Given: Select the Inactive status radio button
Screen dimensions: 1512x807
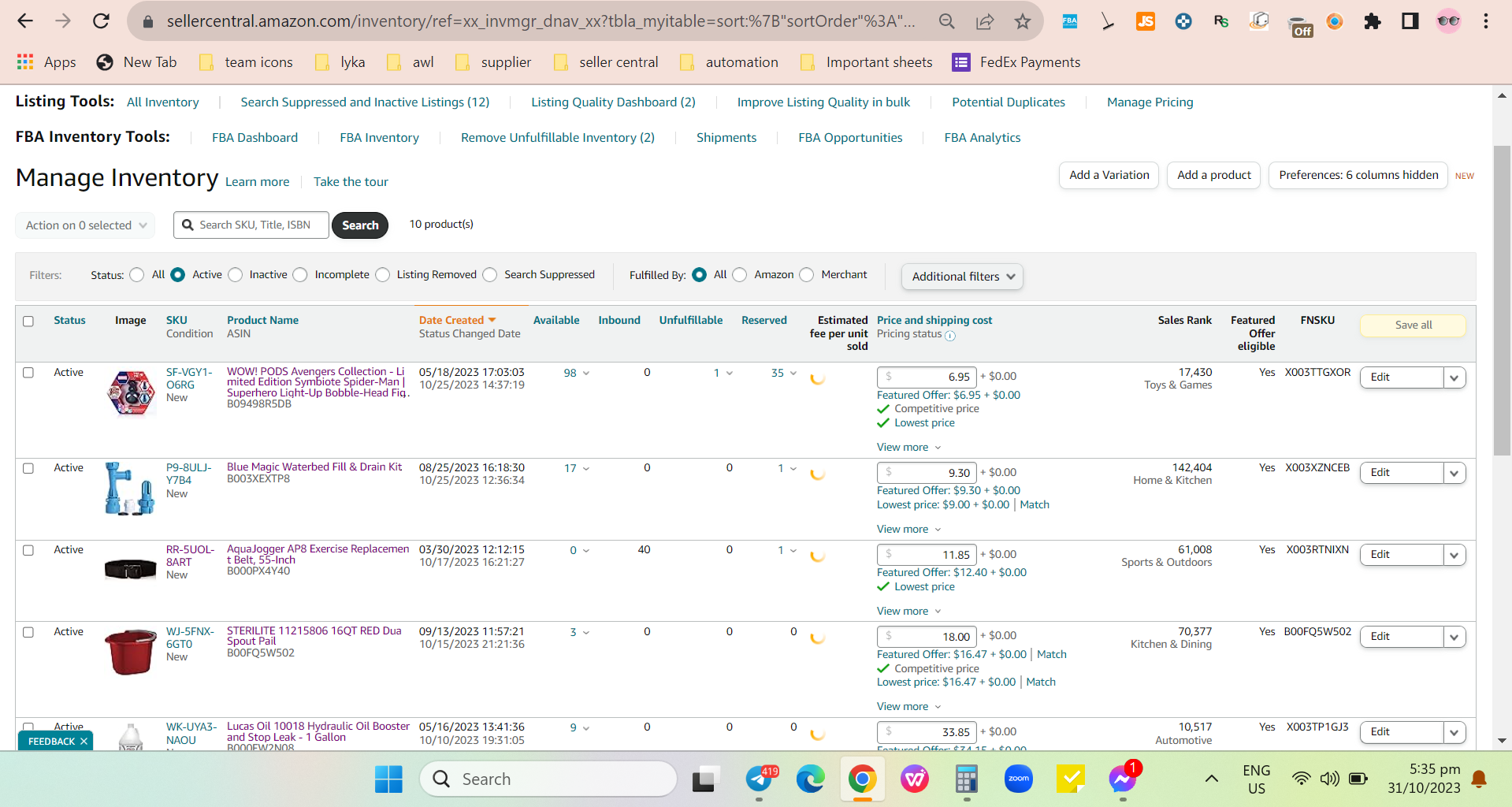Looking at the screenshot, I should [x=235, y=275].
